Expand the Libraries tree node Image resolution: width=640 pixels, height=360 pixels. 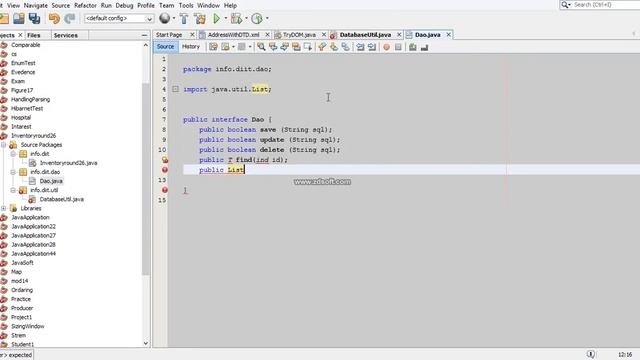4,209
